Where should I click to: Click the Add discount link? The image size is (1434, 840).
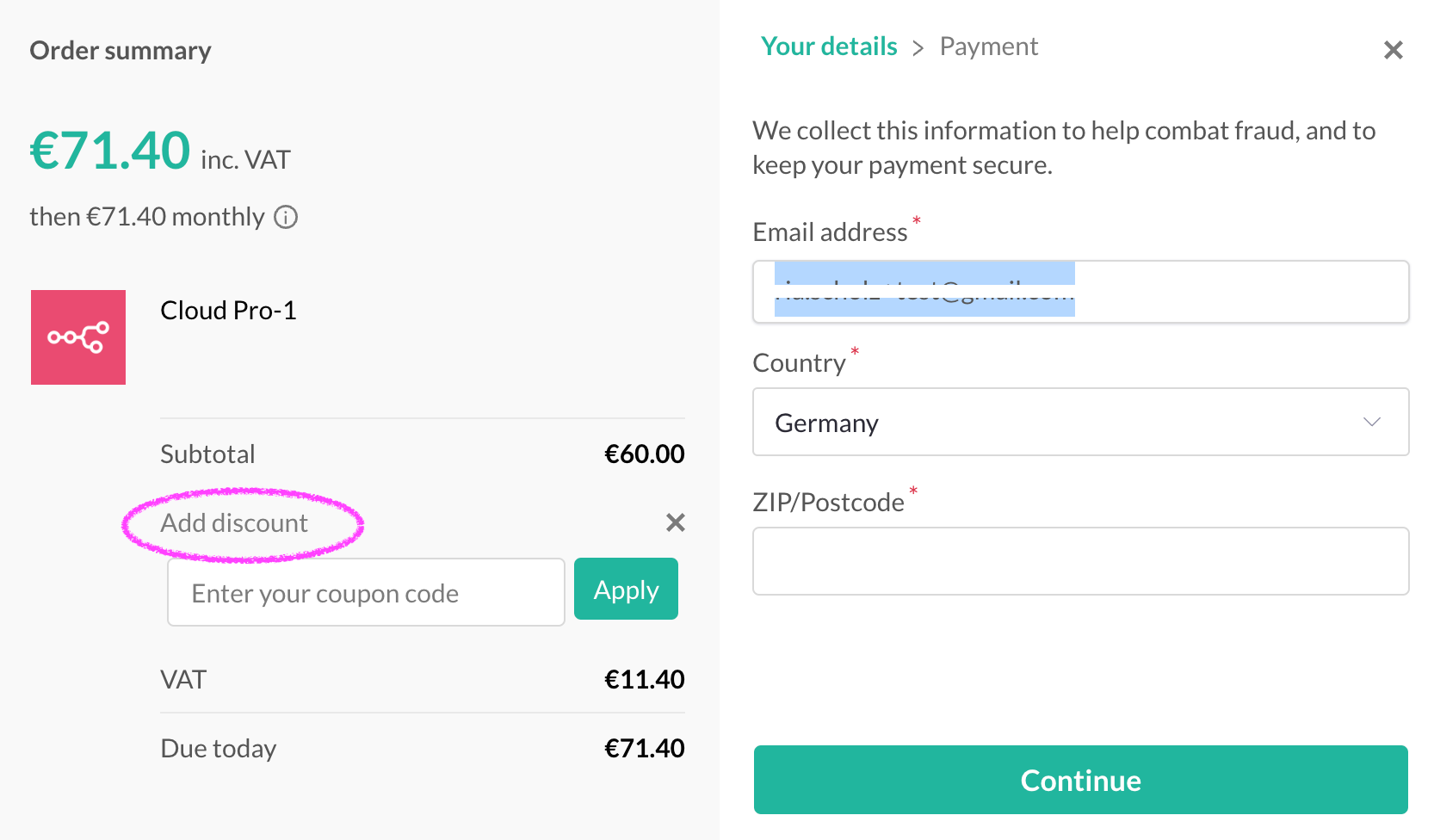pos(234,523)
